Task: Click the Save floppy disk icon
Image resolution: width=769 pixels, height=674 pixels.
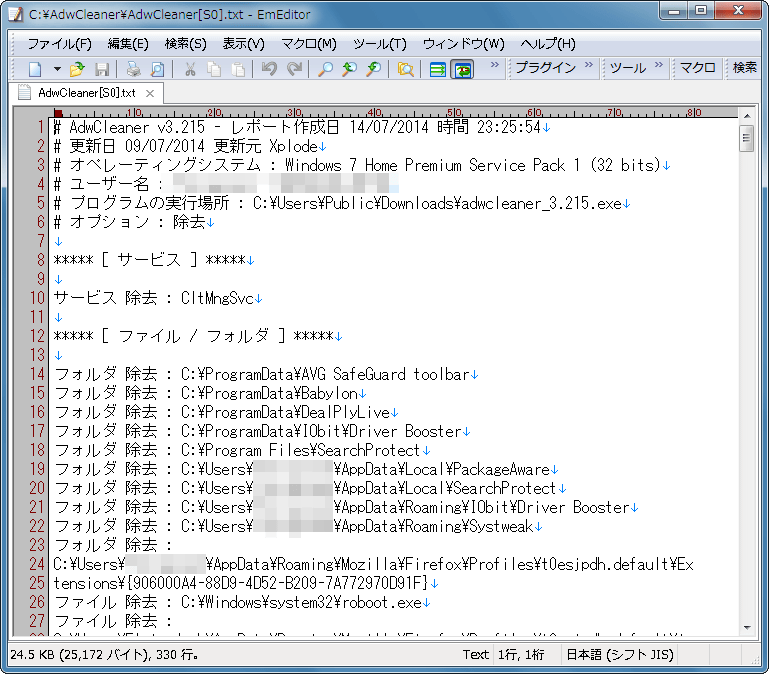Action: click(x=102, y=69)
